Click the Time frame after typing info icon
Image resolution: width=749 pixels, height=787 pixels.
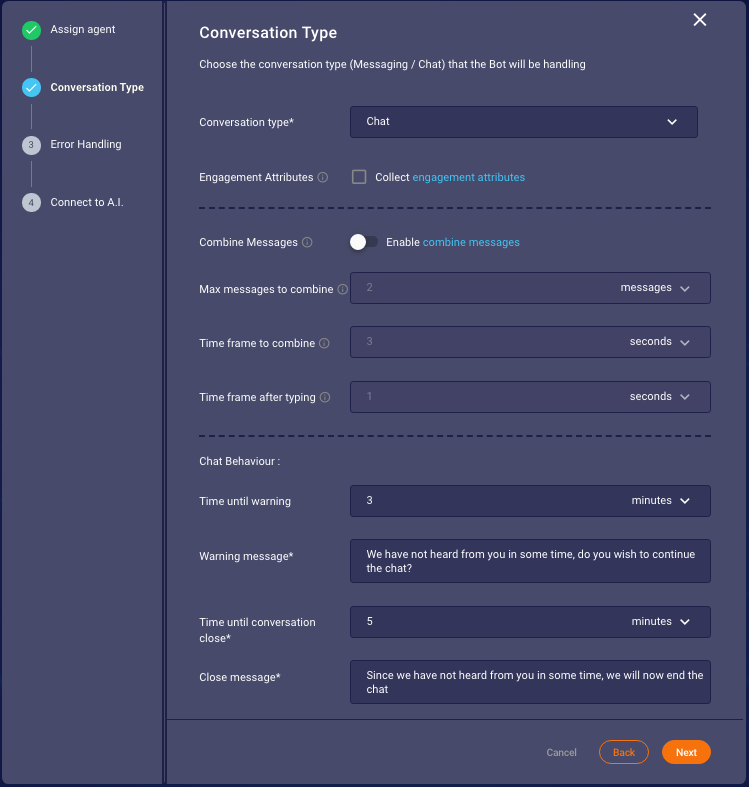pyautogui.click(x=325, y=398)
